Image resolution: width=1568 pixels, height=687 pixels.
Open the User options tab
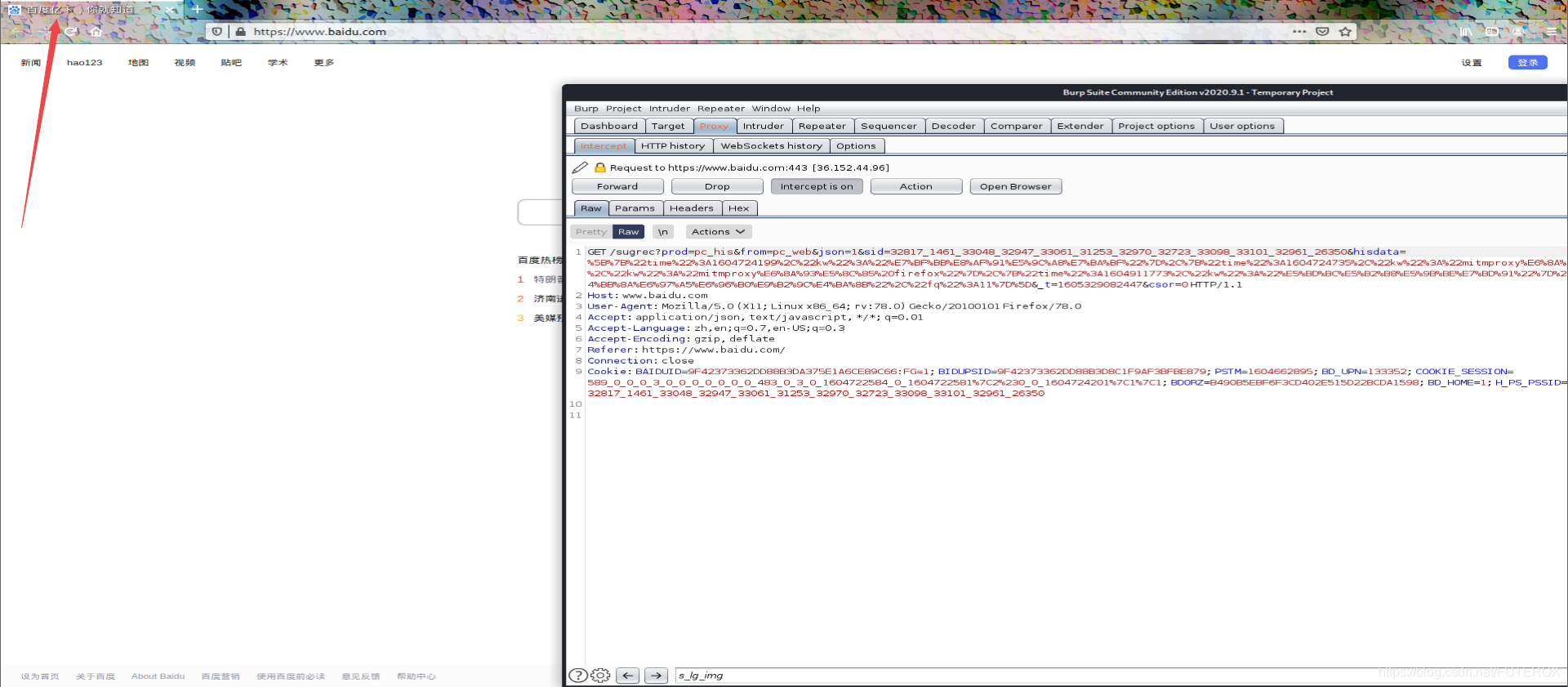pyautogui.click(x=1242, y=126)
